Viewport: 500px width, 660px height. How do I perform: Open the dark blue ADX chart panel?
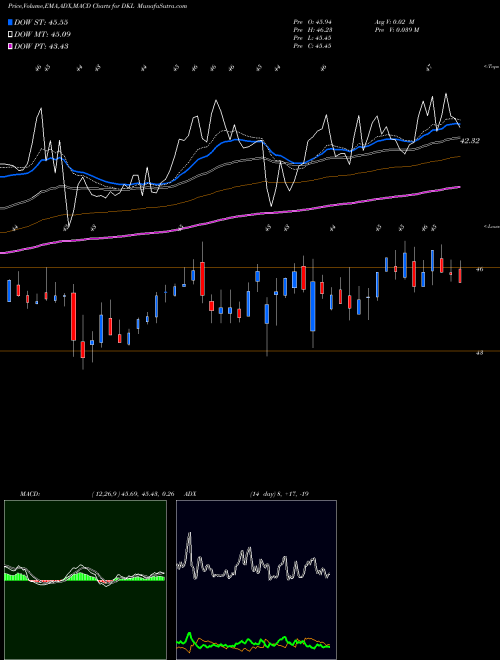pos(256,580)
